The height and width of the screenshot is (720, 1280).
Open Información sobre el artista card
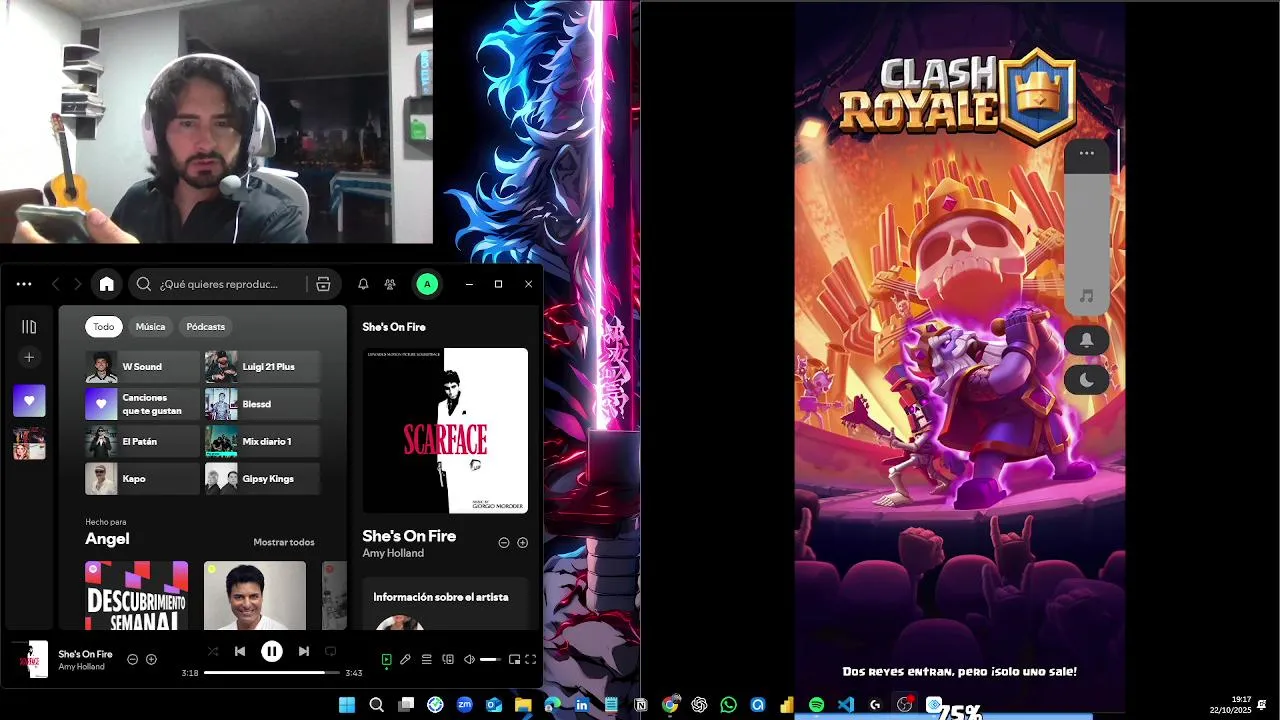[x=445, y=603]
